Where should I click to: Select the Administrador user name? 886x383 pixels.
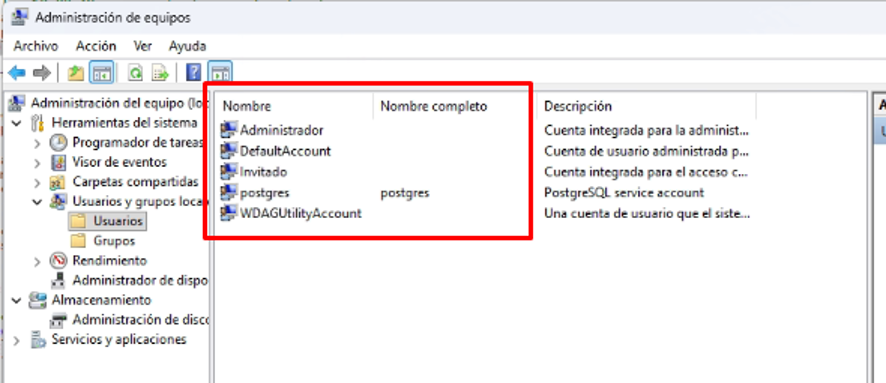[x=282, y=130]
